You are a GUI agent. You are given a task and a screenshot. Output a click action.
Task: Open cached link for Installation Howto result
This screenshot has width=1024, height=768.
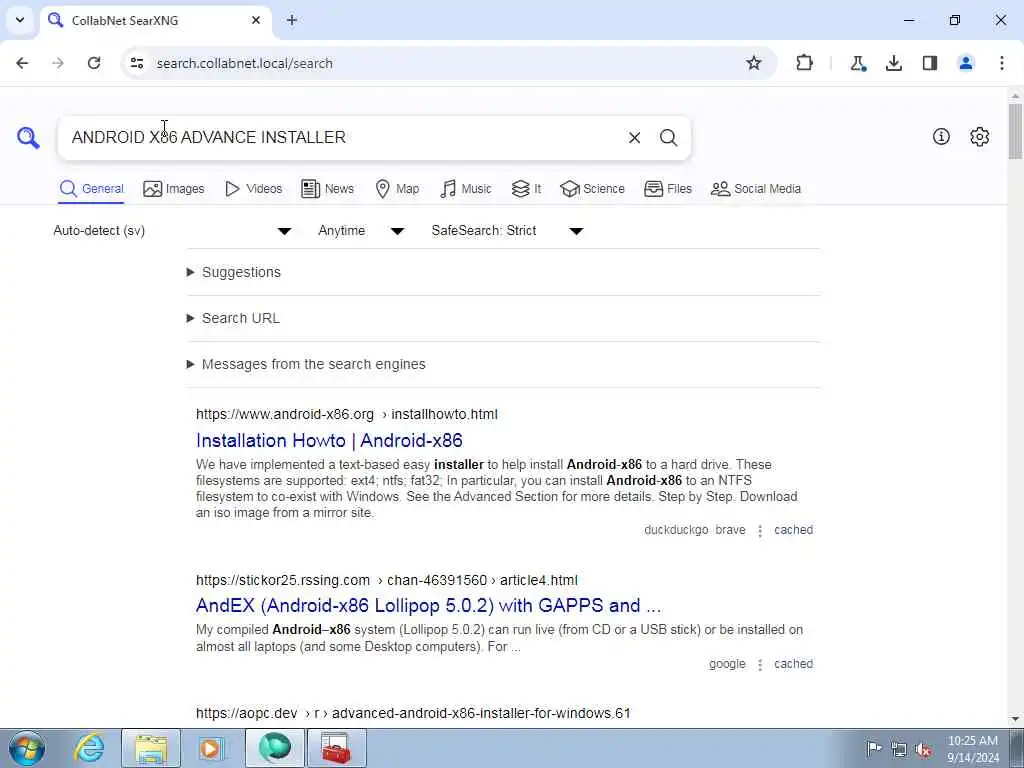pos(793,530)
